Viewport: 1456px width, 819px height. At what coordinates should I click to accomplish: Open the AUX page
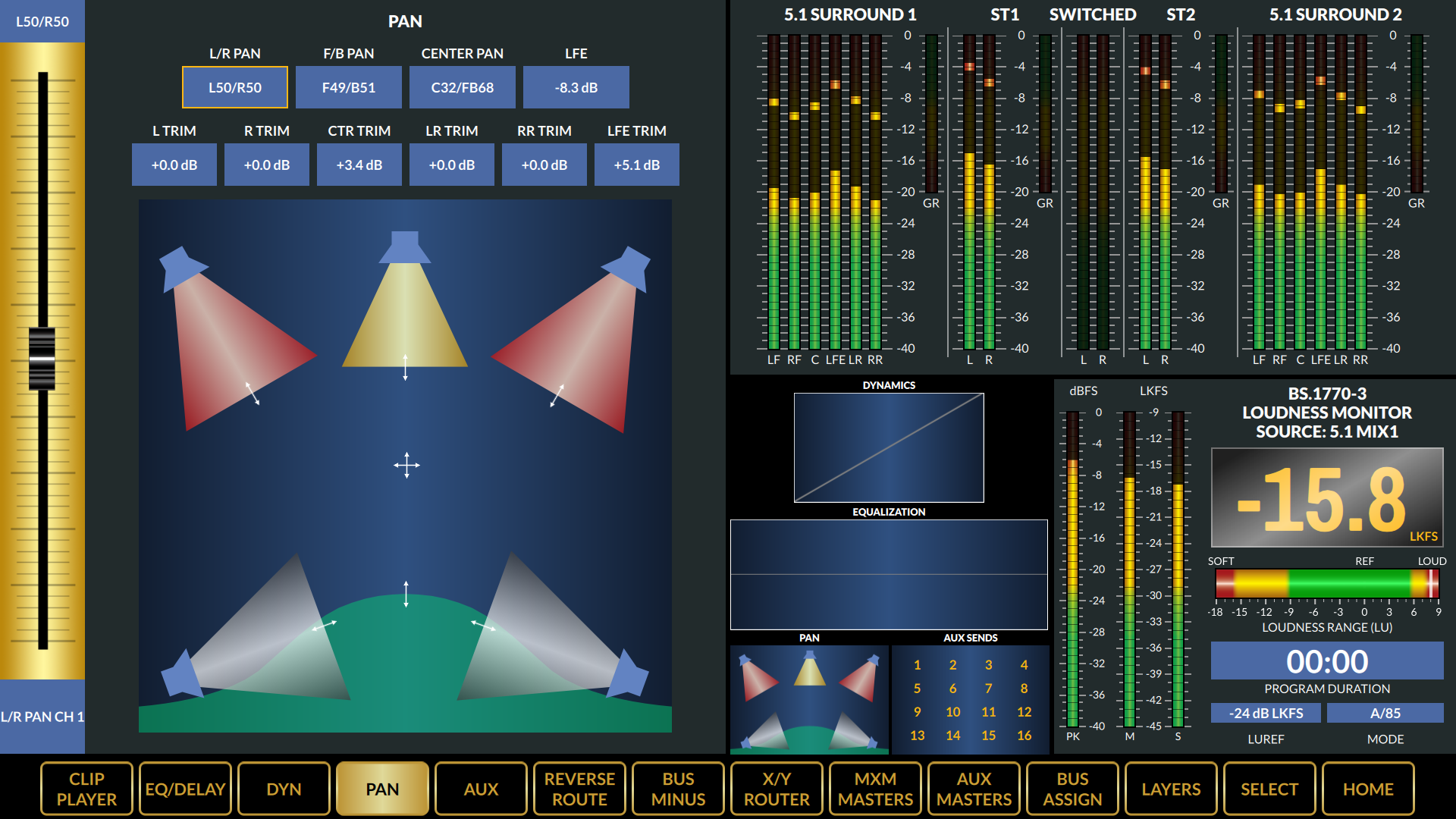(481, 789)
